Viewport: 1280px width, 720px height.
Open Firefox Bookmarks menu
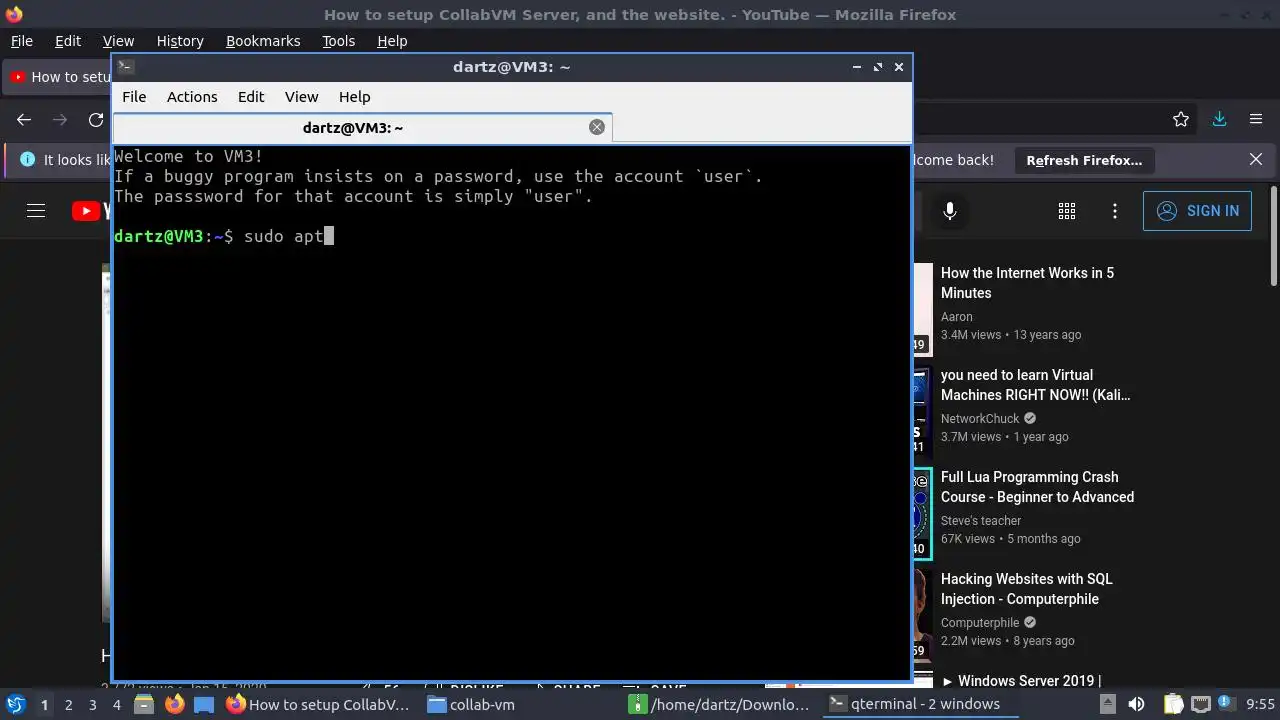263,41
